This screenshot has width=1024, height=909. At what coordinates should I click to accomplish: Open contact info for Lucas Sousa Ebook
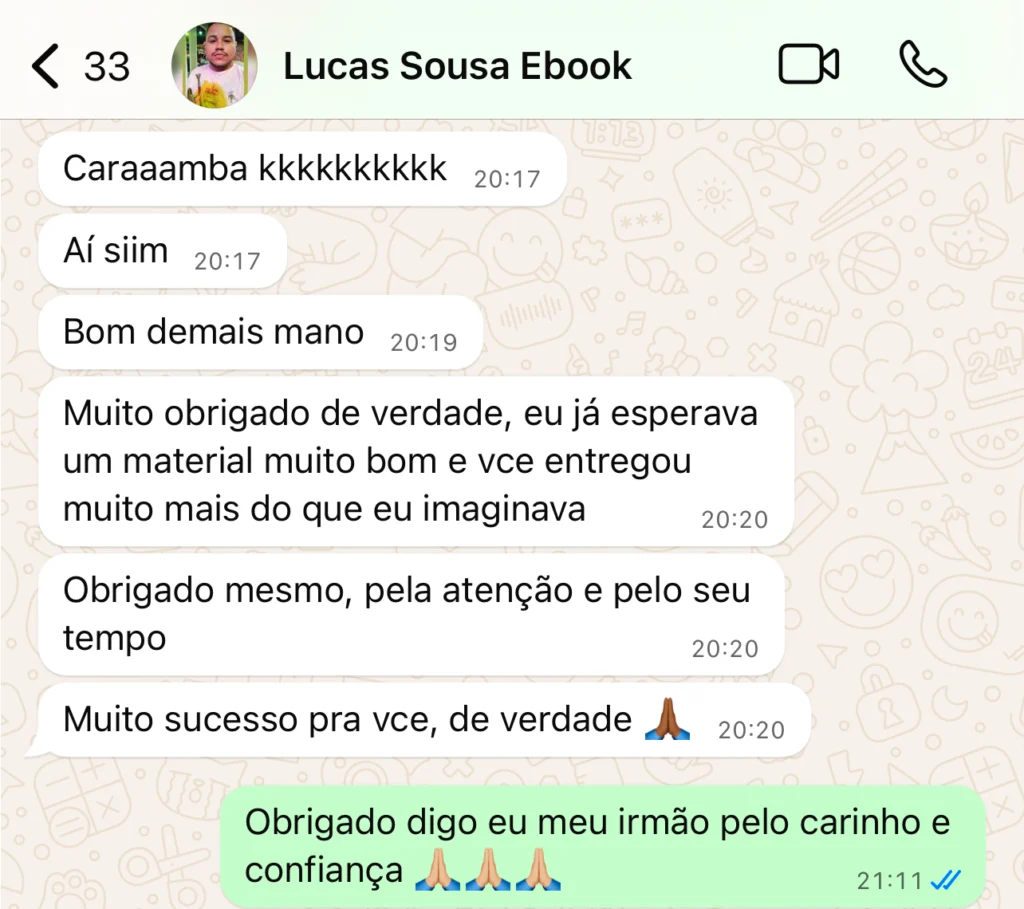(457, 66)
